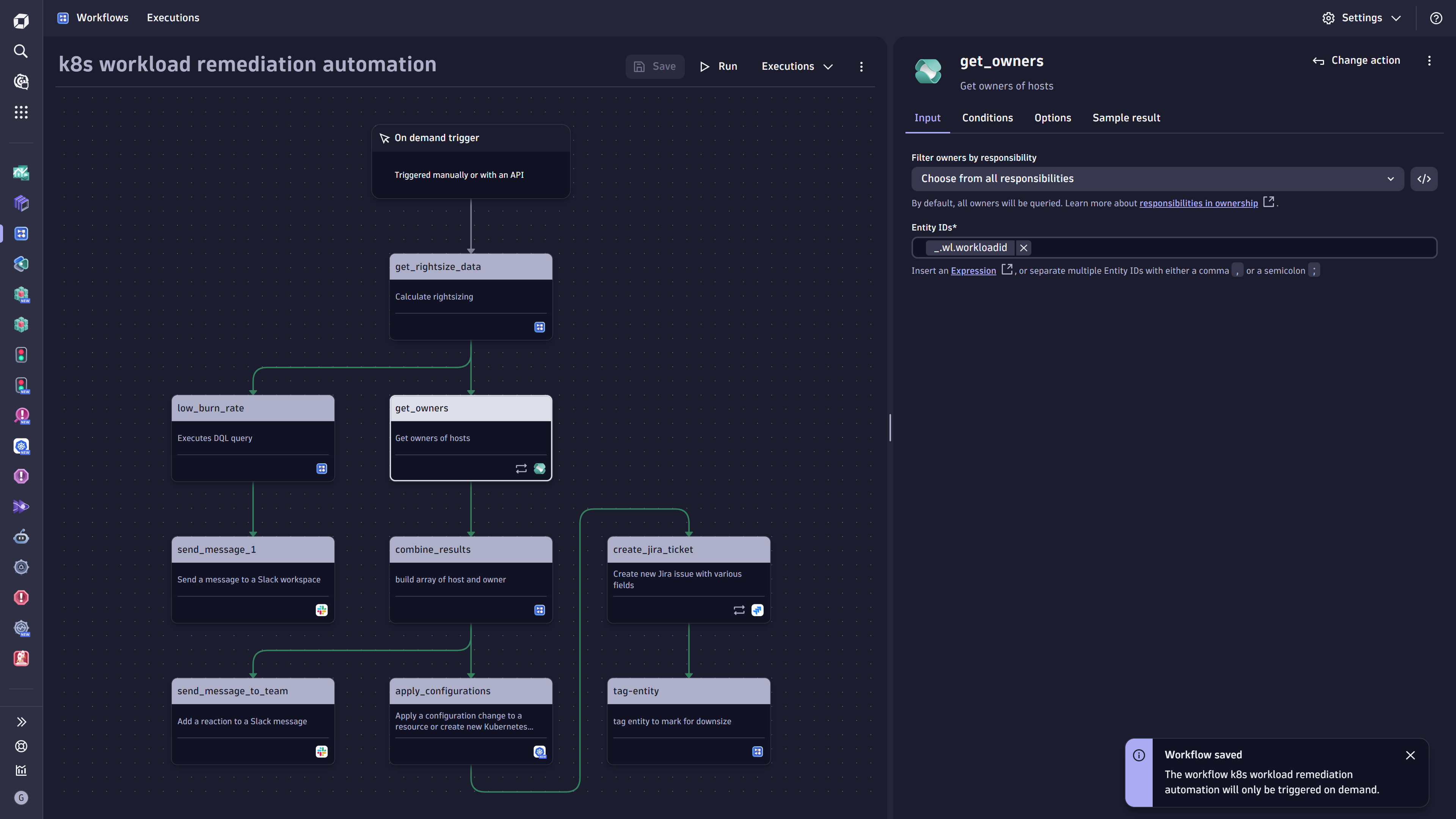
Task: Switch to the Conditions tab
Action: tap(987, 118)
